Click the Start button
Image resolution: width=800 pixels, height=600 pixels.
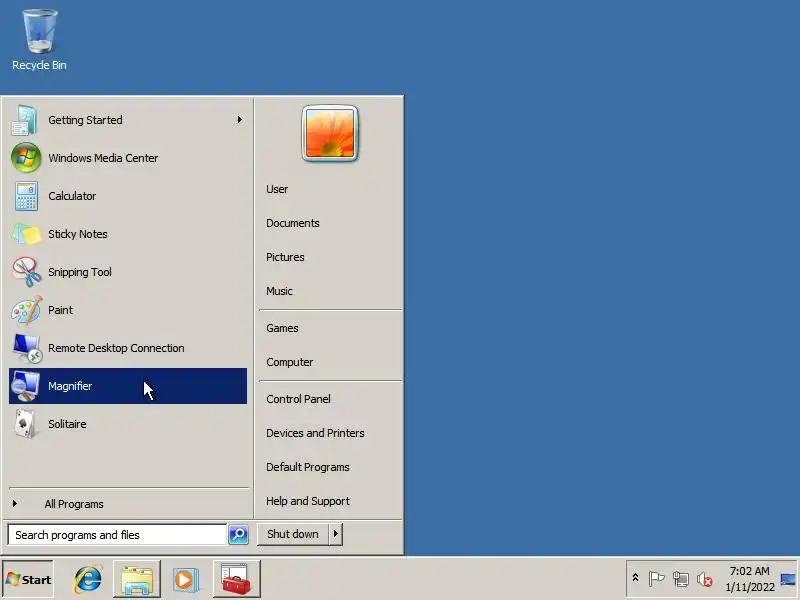(x=28, y=579)
